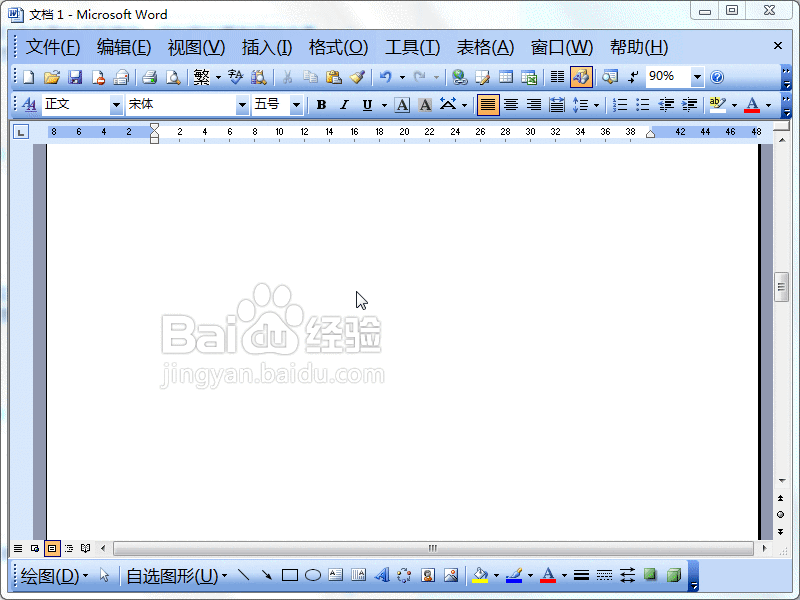Viewport: 800px width, 600px height.
Task: Decrease the paragraph indent
Action: 666,105
